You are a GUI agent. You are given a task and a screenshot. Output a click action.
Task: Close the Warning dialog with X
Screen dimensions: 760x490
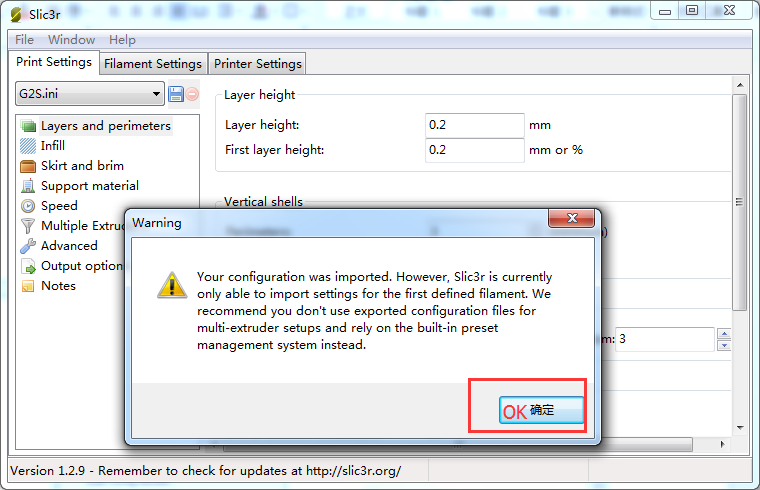click(x=571, y=218)
